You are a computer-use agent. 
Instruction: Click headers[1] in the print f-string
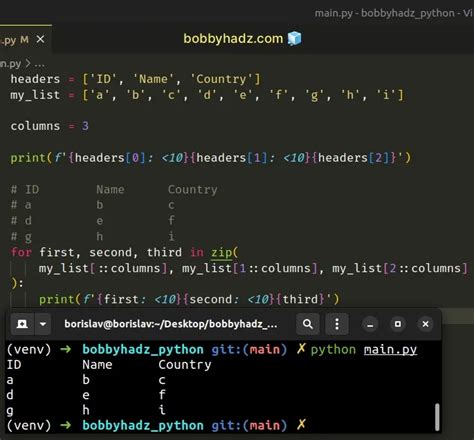coord(232,158)
